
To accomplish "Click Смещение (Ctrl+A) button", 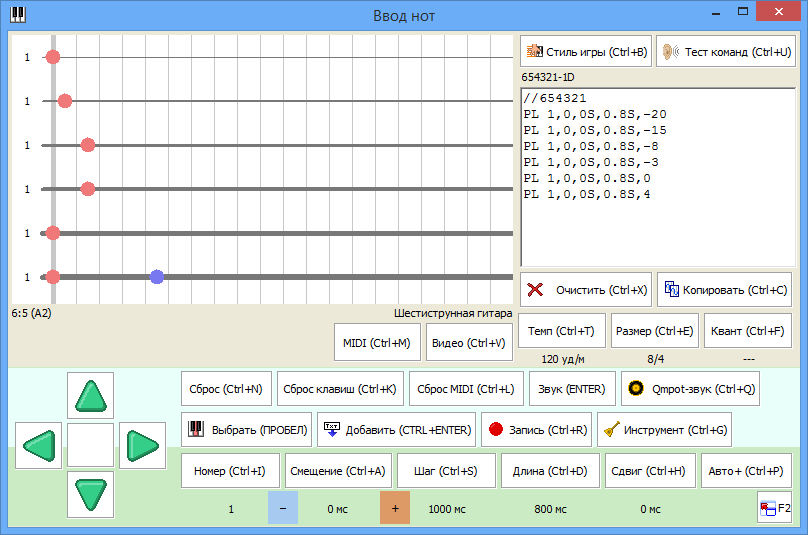I will [339, 471].
